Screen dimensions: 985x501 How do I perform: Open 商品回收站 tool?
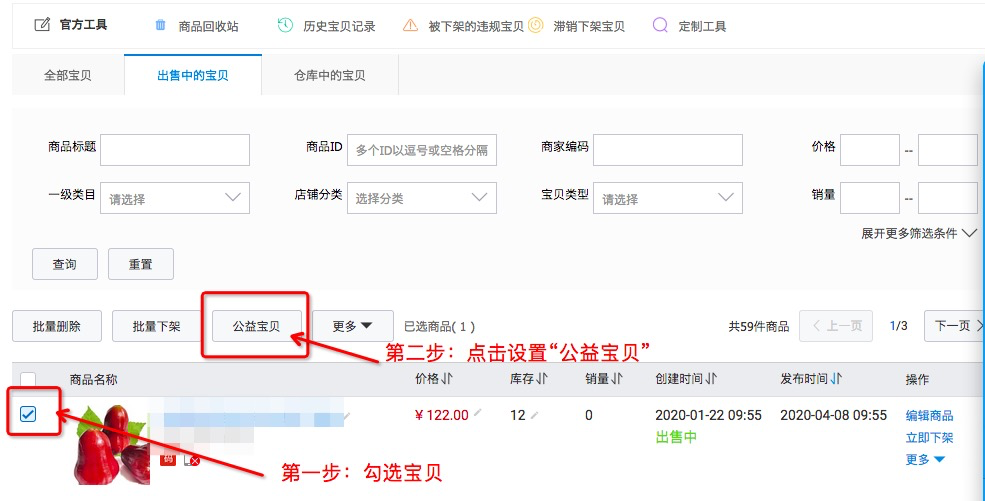click(x=208, y=26)
